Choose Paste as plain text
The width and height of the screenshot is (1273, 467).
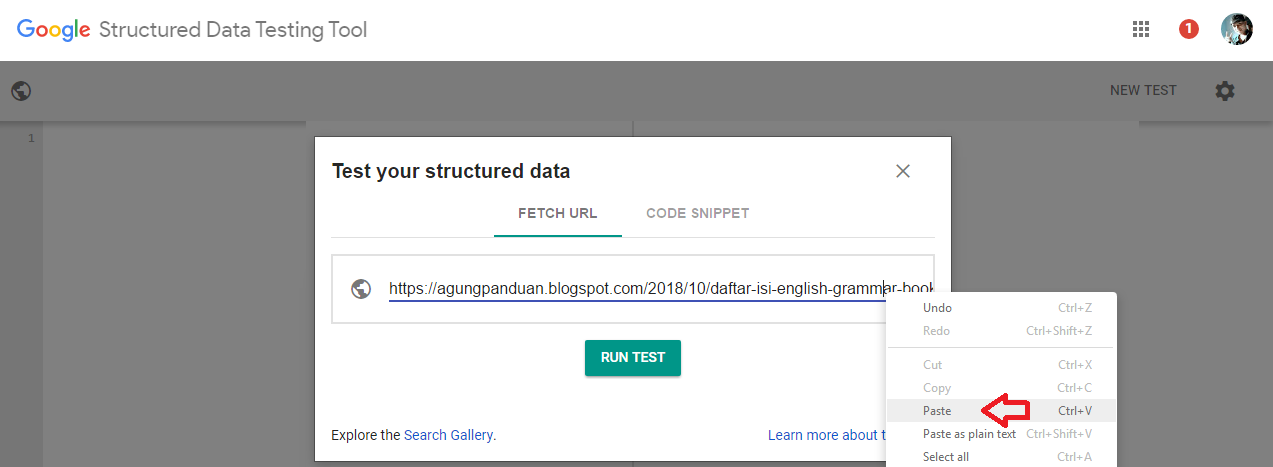click(969, 434)
